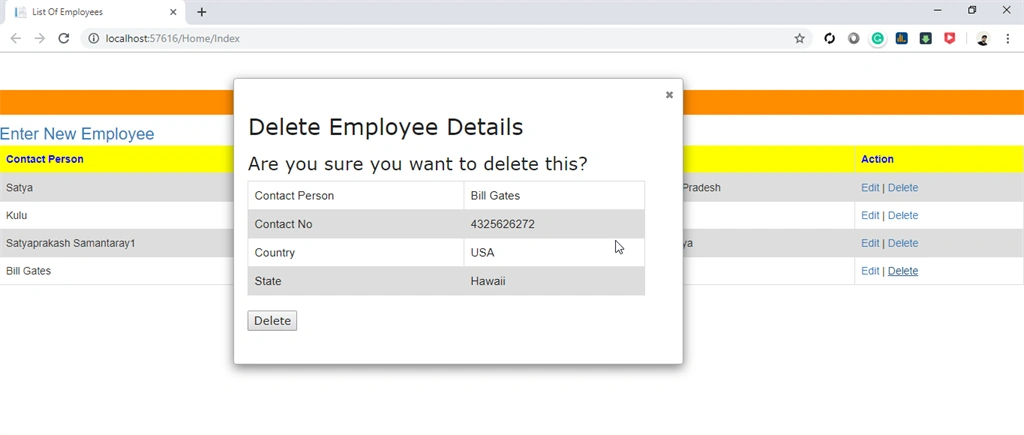The image size is (1024, 435).
Task: Click the Bill Gates value in the dialog
Action: click(x=495, y=196)
